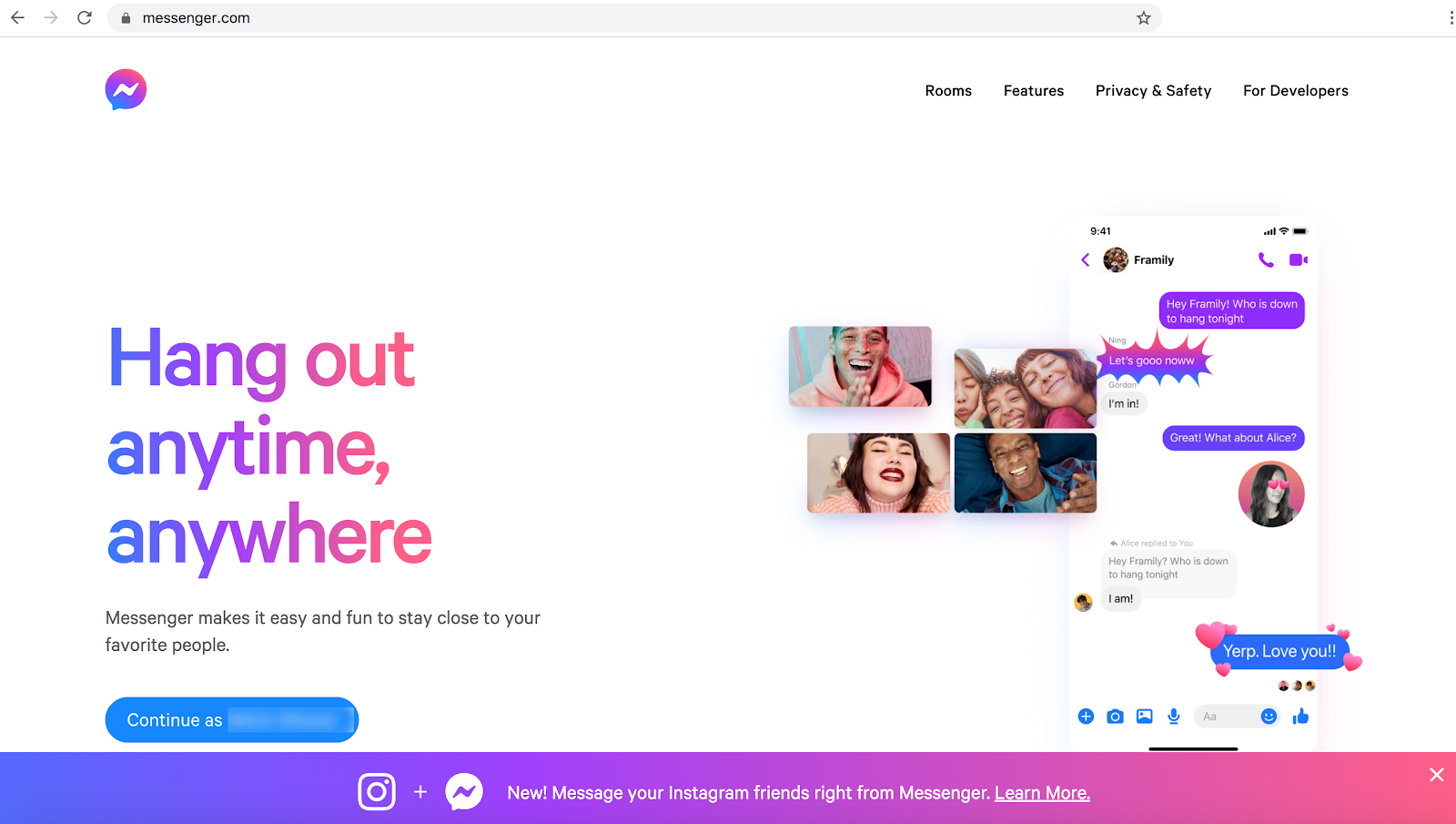Click the back chevron in the phone mockup
This screenshot has width=1456, height=824.
click(1086, 259)
